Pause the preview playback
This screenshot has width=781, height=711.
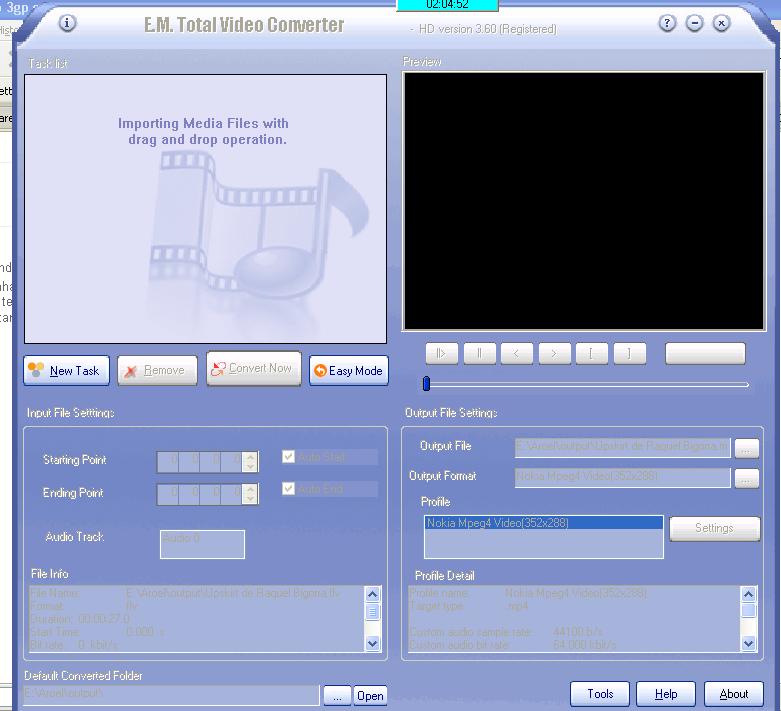click(x=480, y=353)
